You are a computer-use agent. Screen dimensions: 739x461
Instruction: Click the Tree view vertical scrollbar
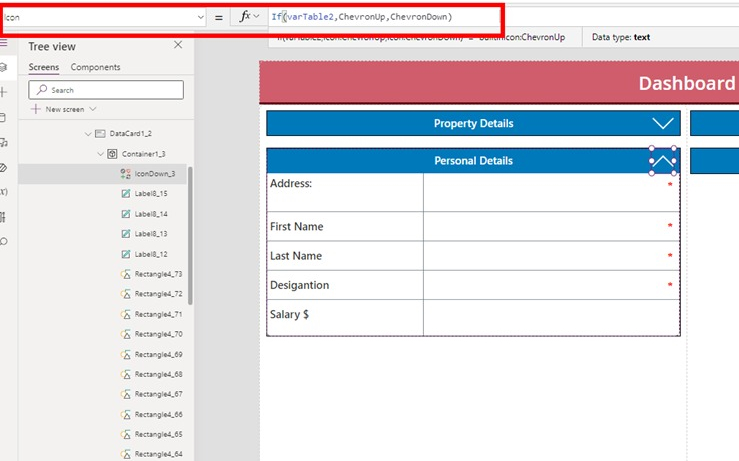(190, 236)
